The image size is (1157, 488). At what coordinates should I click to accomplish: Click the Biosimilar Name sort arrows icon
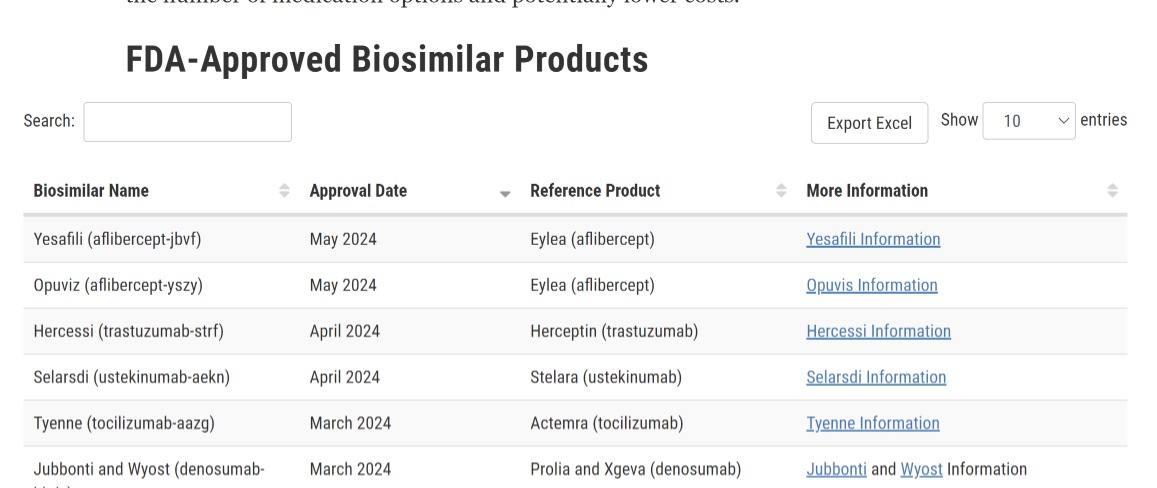tap(284, 191)
